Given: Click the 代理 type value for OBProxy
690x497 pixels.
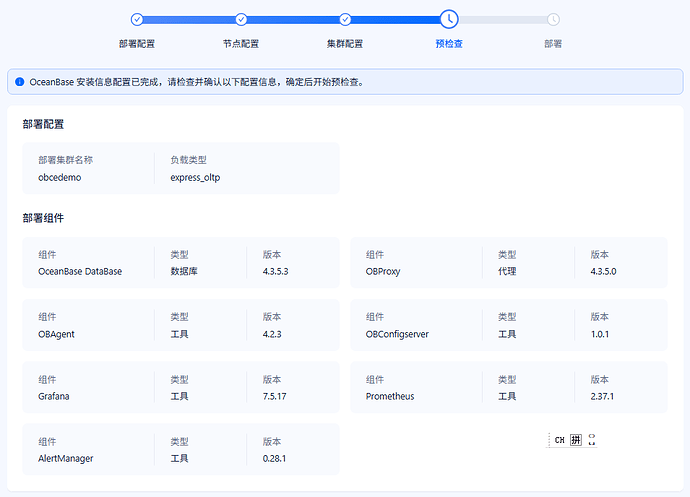Looking at the screenshot, I should click(507, 272).
